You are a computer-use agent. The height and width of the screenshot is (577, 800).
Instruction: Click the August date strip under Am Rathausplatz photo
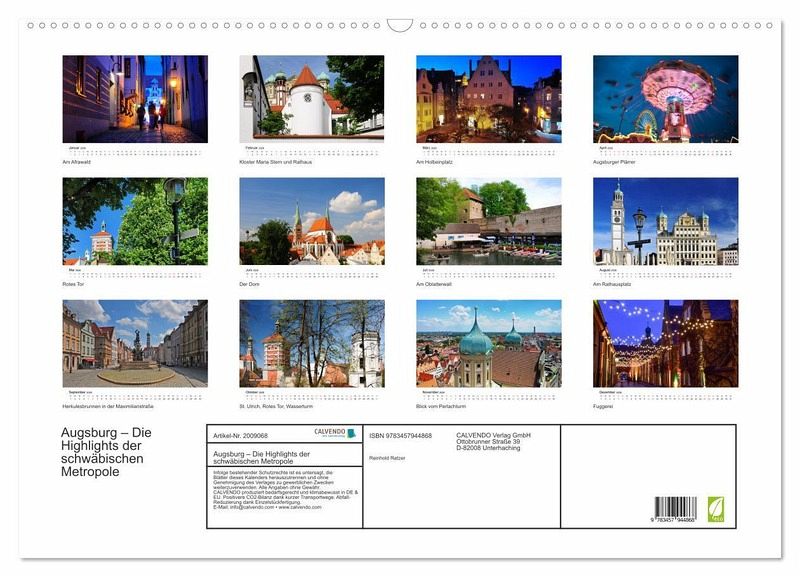click(x=666, y=273)
